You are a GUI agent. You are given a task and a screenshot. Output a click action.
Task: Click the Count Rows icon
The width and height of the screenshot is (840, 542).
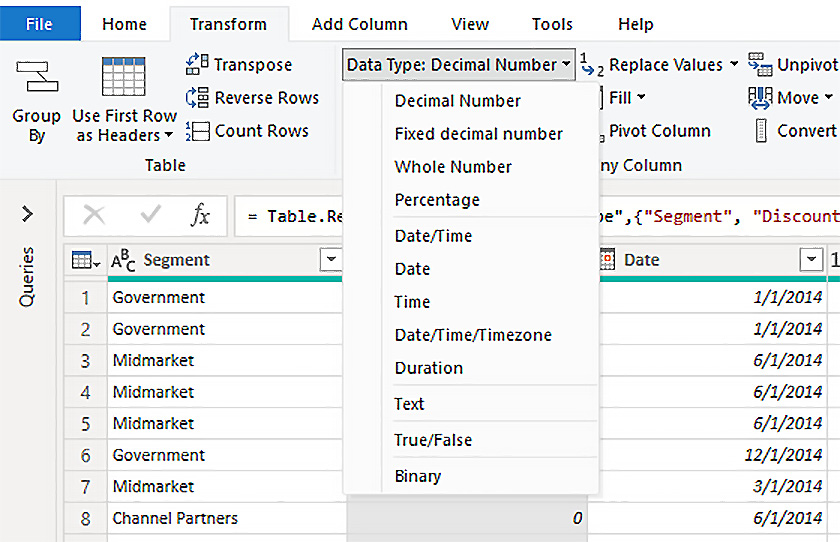[198, 131]
